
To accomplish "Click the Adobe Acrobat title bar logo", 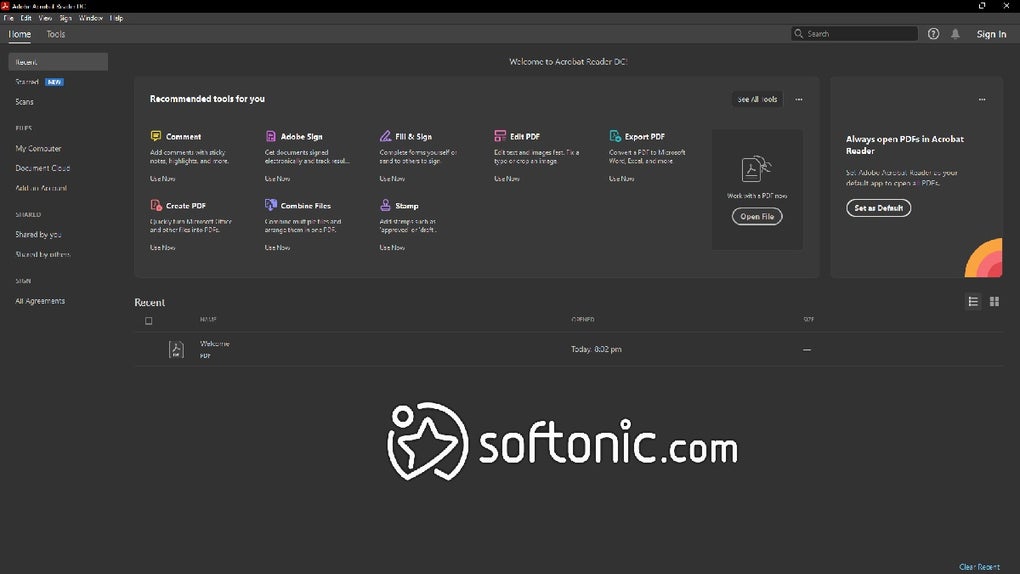I will [x=5, y=5].
